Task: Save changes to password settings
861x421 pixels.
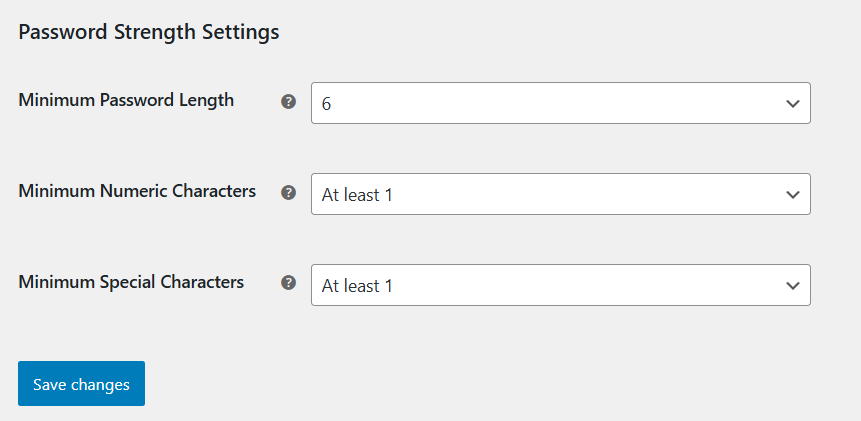Action: tap(81, 384)
